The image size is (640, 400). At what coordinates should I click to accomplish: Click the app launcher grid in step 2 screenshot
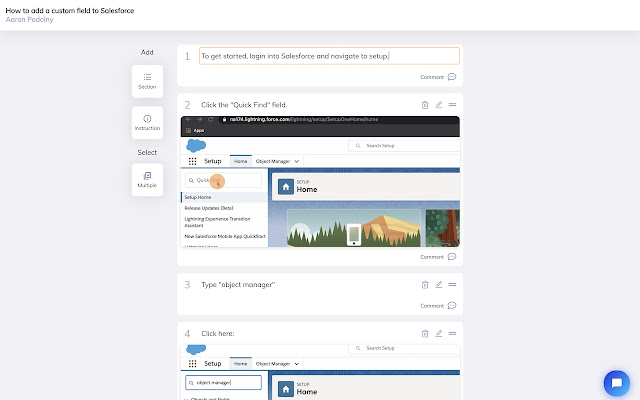pos(192,161)
